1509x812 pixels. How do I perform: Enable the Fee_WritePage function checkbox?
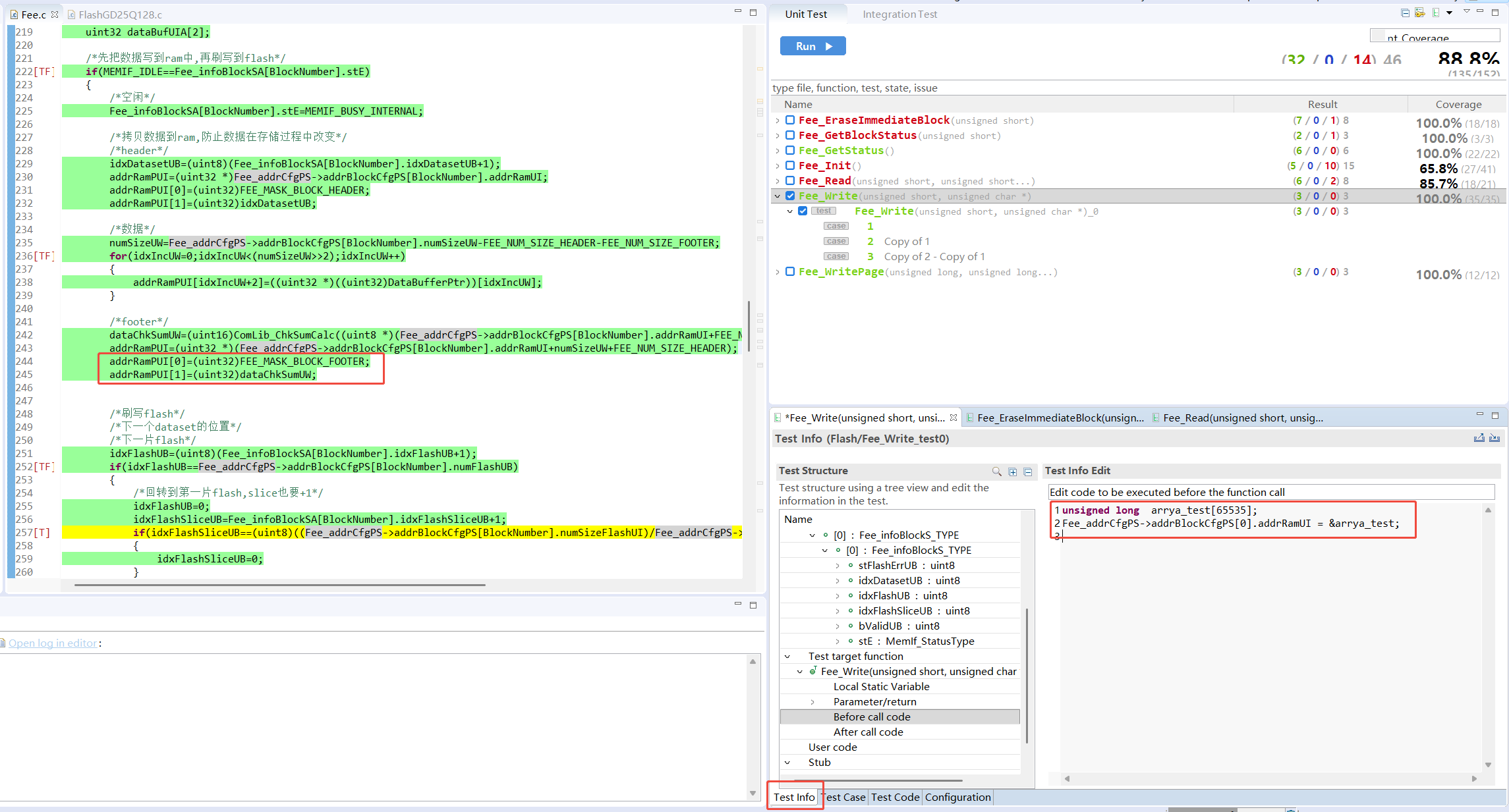pyautogui.click(x=790, y=271)
